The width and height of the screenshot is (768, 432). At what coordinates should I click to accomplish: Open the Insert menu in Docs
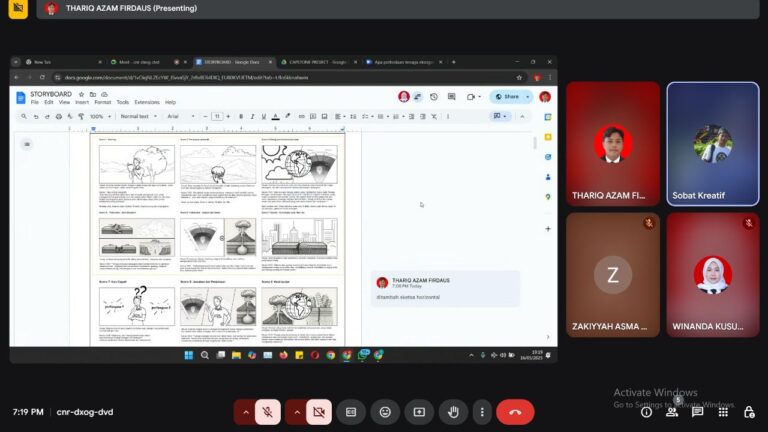point(82,102)
